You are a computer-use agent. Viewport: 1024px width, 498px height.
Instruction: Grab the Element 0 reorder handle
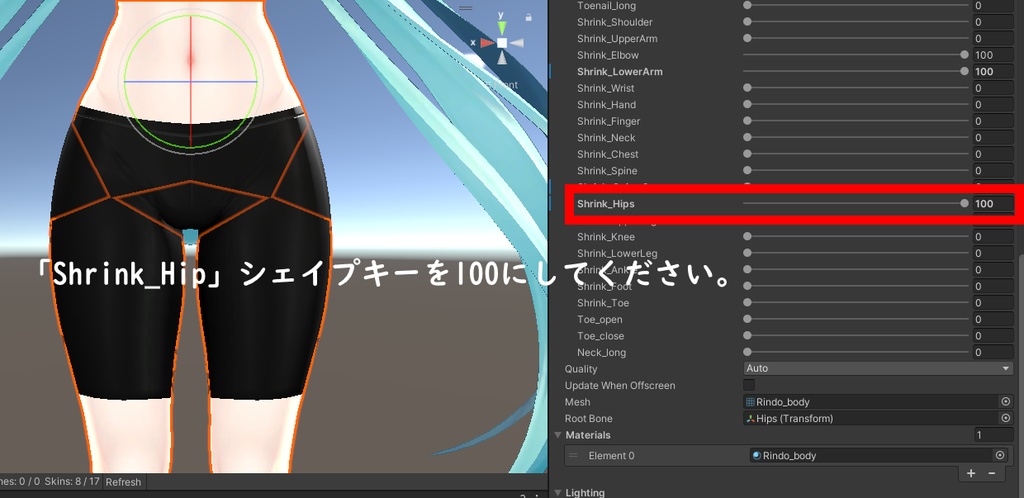[x=573, y=456]
